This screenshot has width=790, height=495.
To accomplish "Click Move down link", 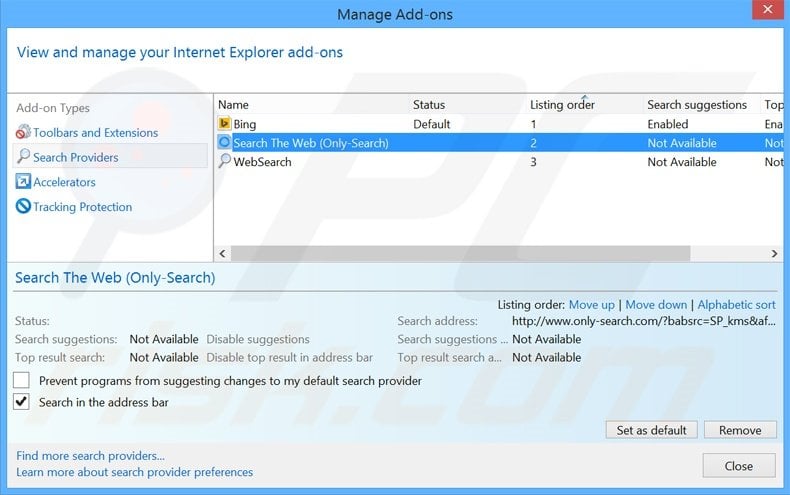I will pos(656,305).
